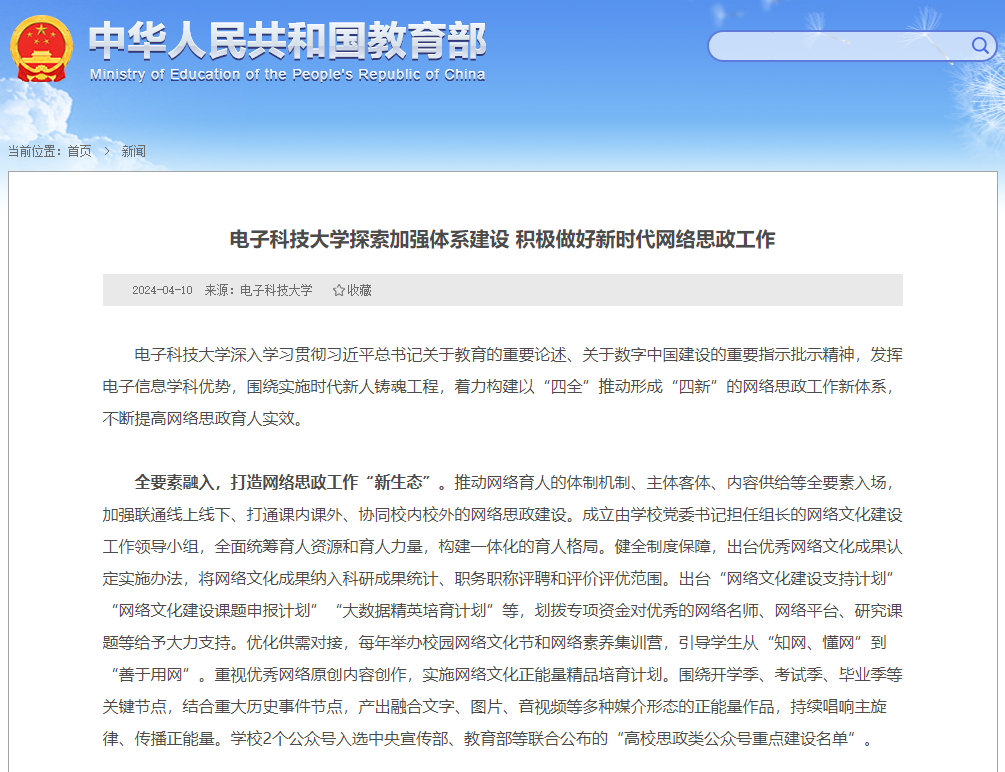Mark the article as collected via 收藏
The image size is (1005, 772).
click(x=358, y=291)
